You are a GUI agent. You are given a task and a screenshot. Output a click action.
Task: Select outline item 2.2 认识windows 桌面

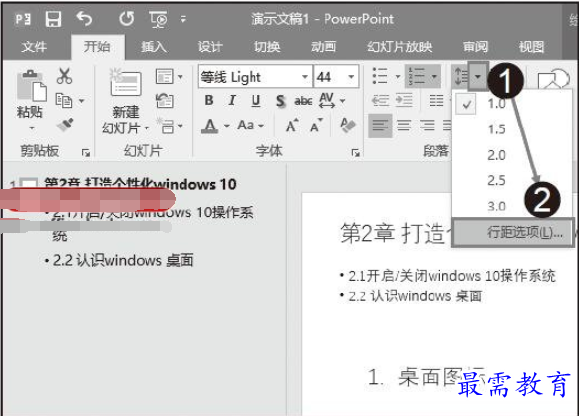123,260
